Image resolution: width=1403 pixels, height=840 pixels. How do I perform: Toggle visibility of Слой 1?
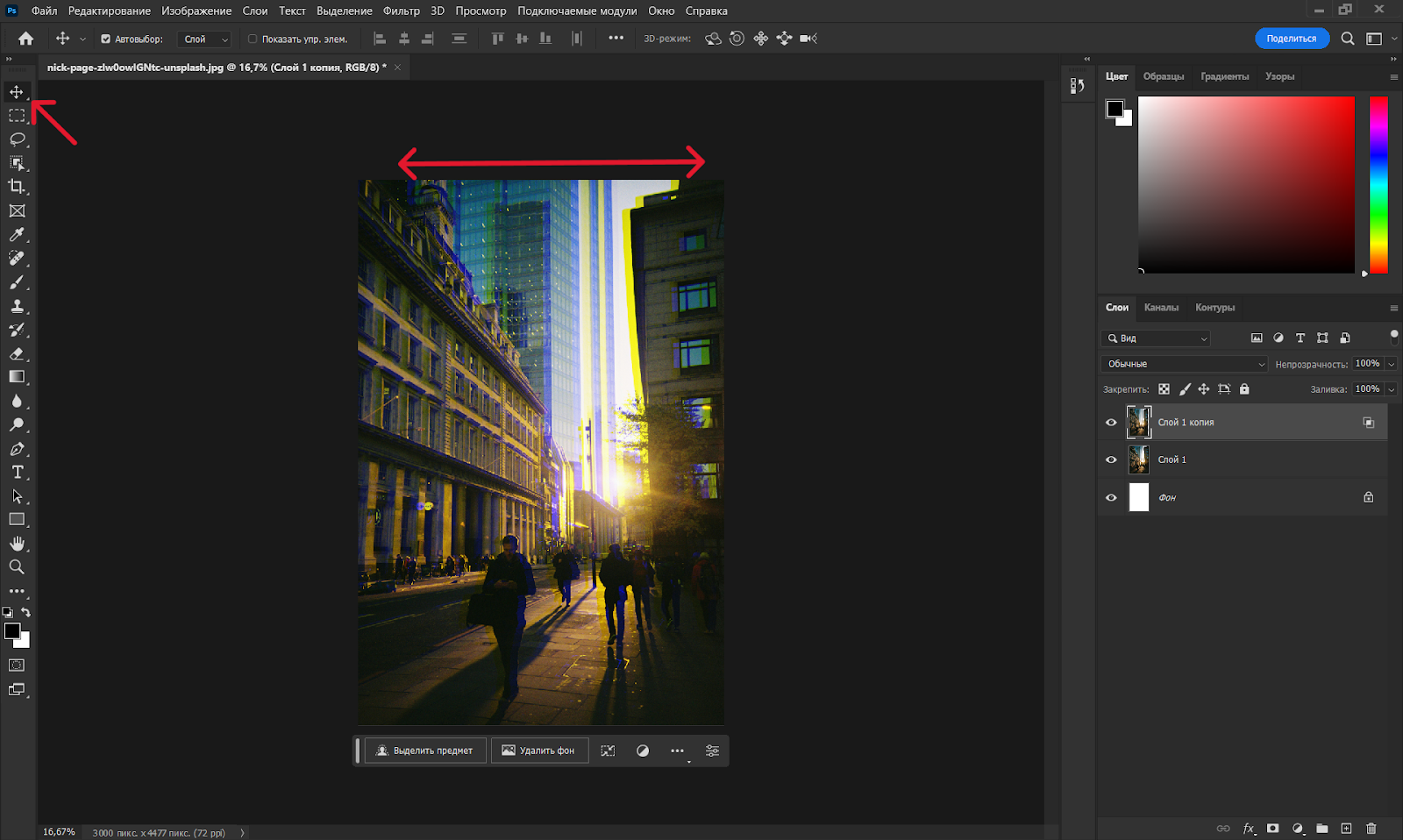(1111, 459)
